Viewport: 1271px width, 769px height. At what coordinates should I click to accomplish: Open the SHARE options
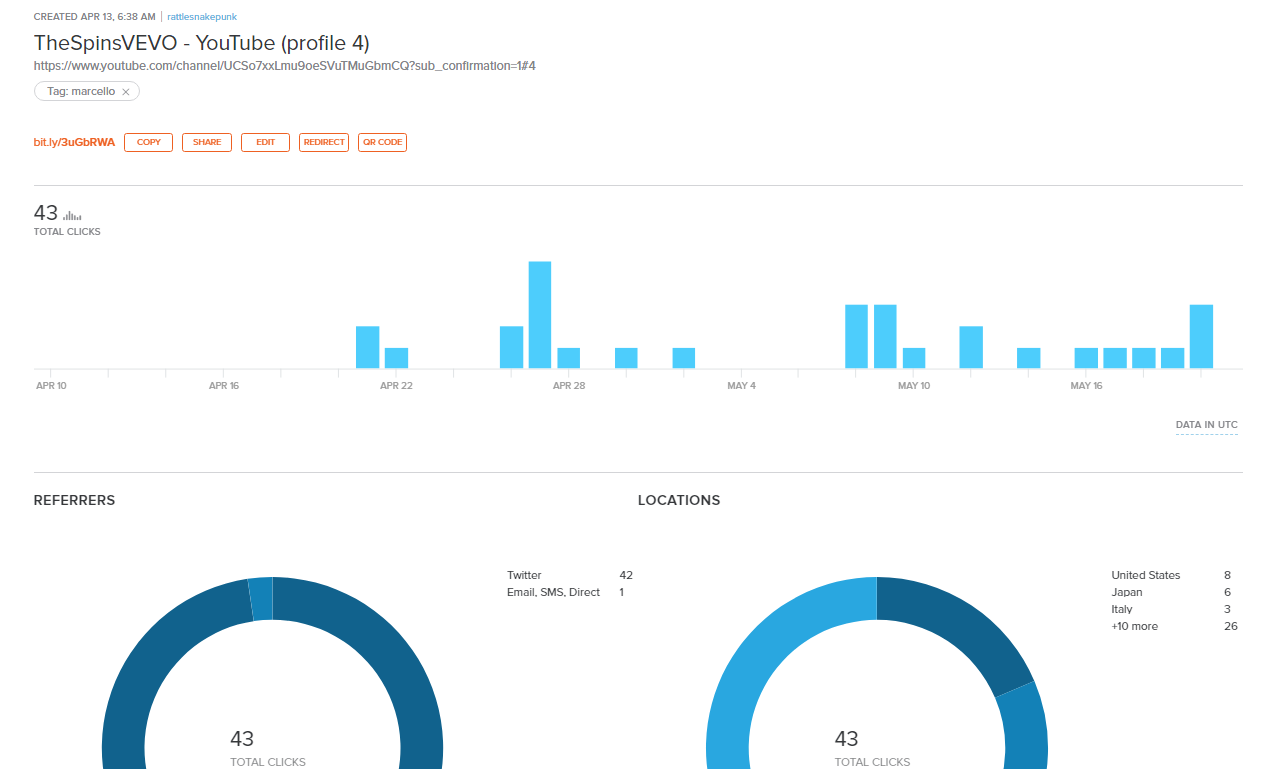click(207, 143)
